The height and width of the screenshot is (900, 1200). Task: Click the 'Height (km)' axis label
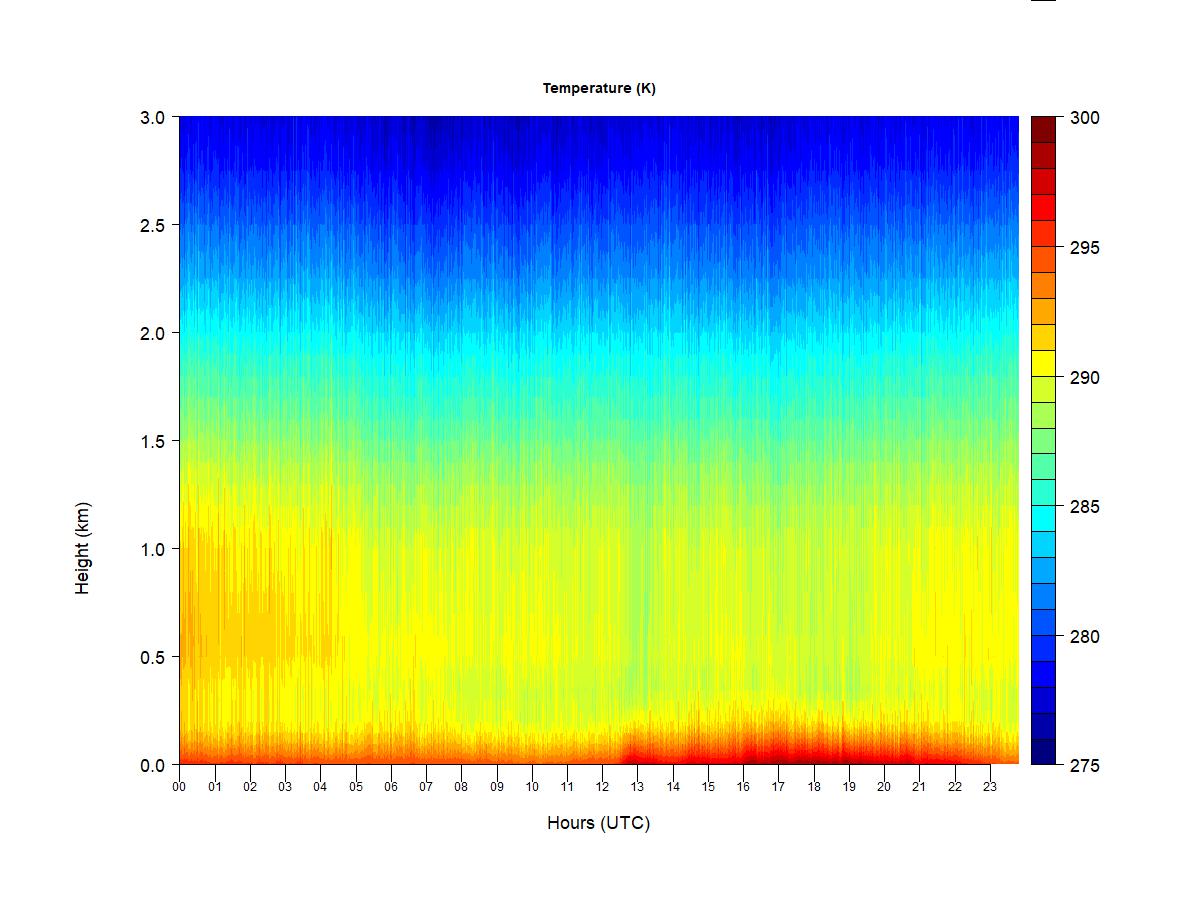pos(82,548)
